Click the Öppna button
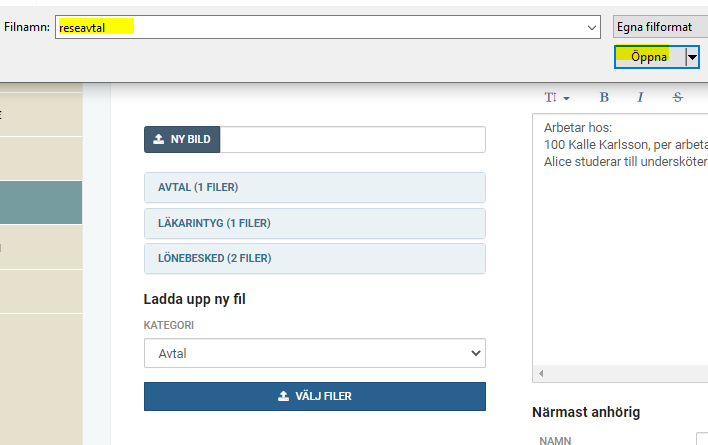 [649, 57]
